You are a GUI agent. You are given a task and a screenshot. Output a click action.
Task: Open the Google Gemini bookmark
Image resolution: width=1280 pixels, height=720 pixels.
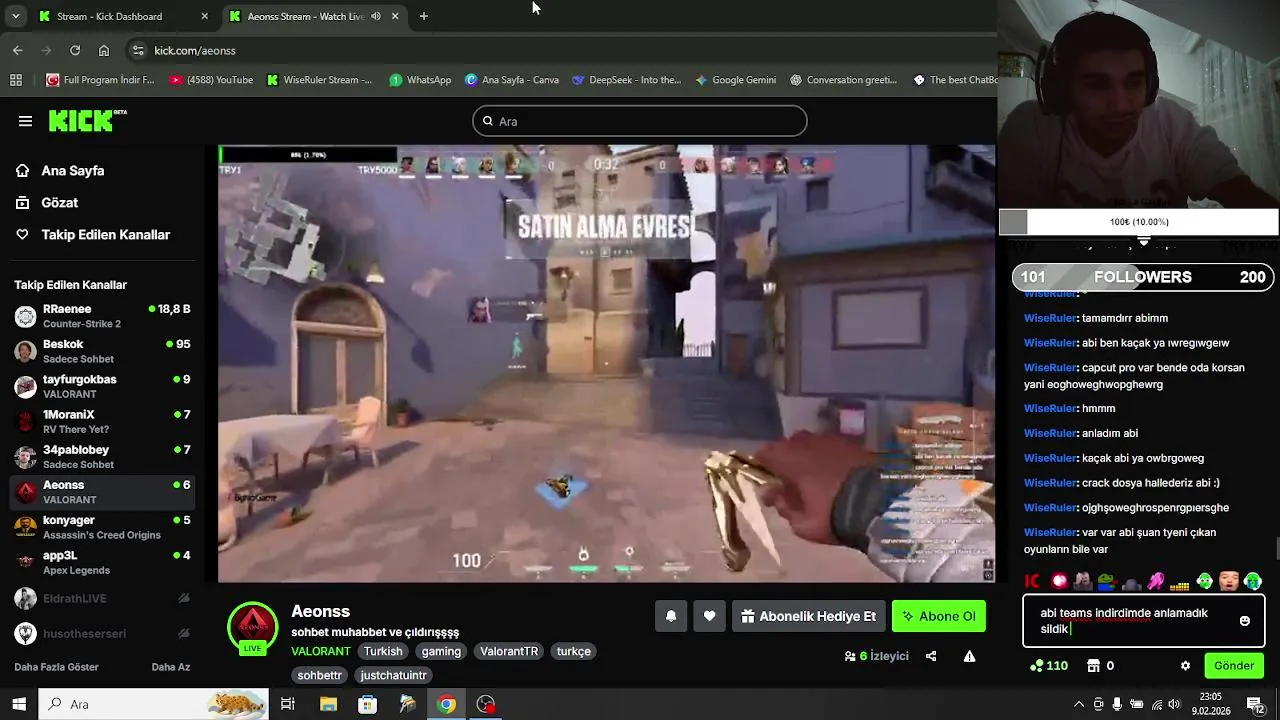pyautogui.click(x=735, y=80)
